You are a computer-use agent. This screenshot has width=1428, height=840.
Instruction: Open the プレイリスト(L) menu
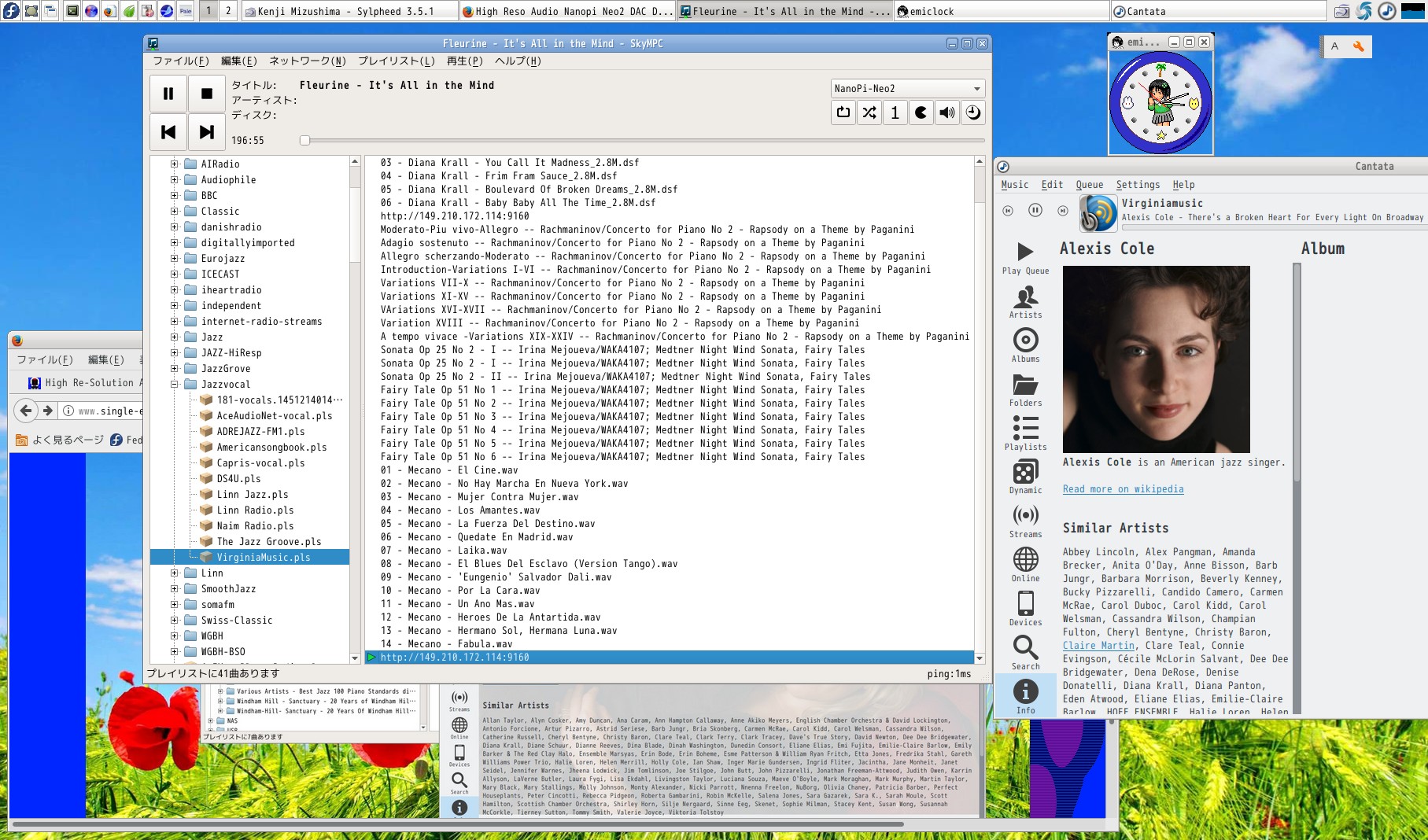[396, 61]
